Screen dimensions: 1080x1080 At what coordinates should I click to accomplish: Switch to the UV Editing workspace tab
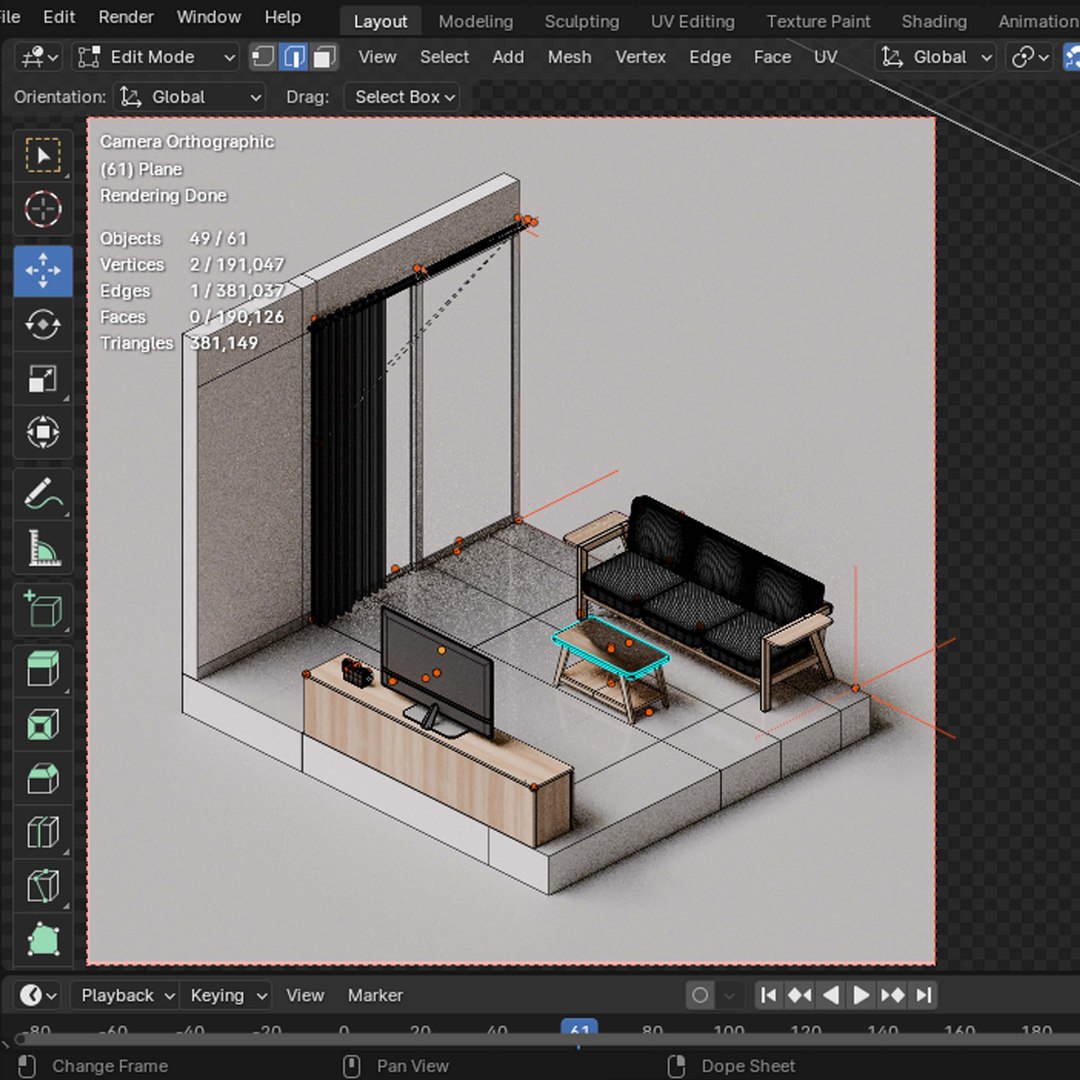point(693,21)
